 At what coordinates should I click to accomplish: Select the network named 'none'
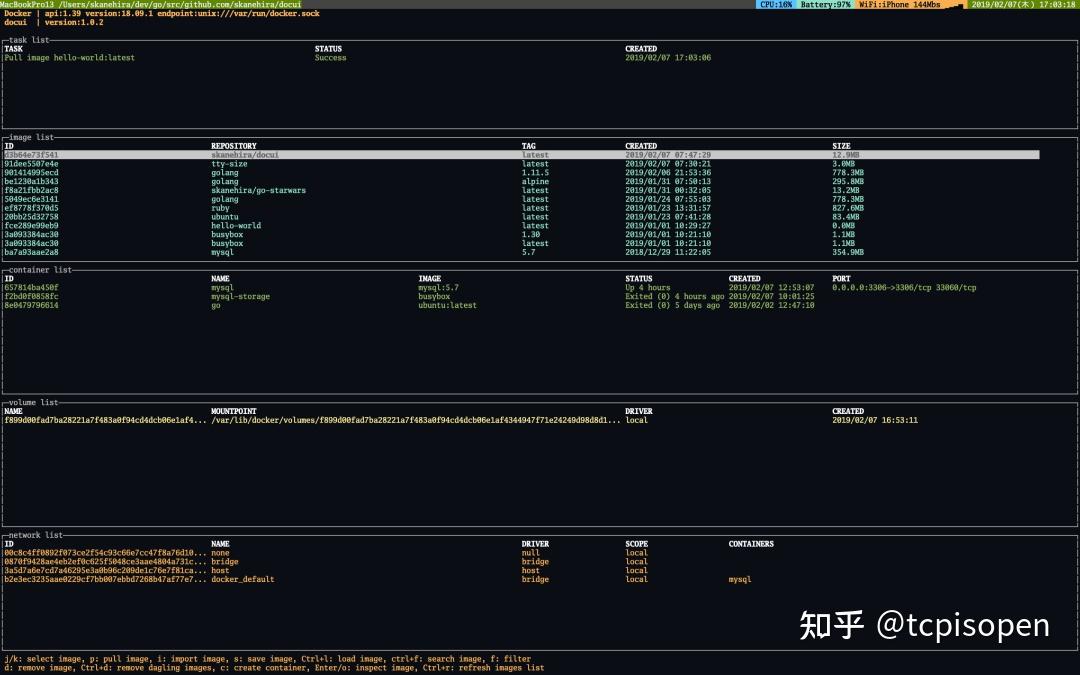[x=220, y=553]
